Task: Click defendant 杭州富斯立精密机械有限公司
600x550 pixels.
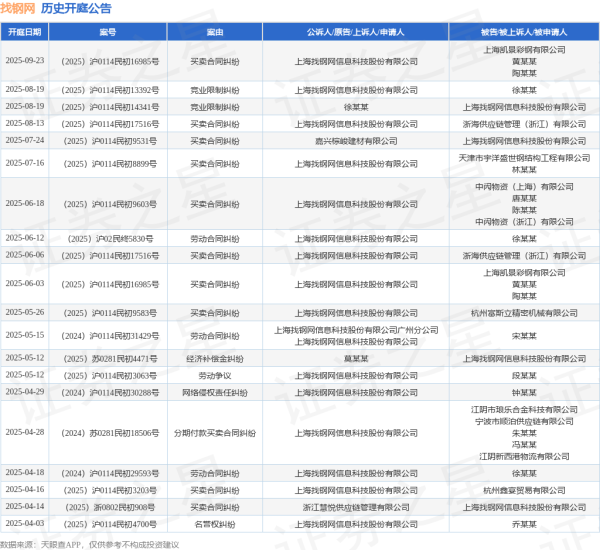Action: [524, 313]
